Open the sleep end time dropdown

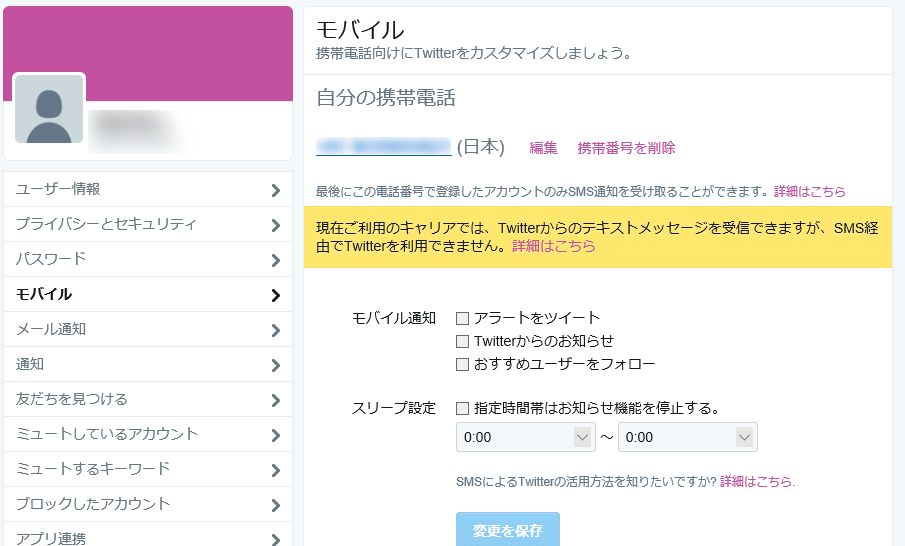point(687,437)
